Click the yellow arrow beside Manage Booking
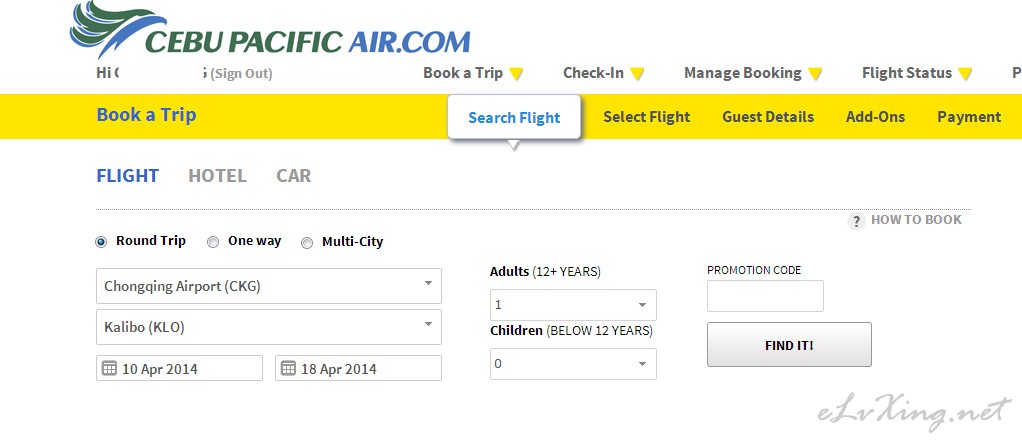 815,74
